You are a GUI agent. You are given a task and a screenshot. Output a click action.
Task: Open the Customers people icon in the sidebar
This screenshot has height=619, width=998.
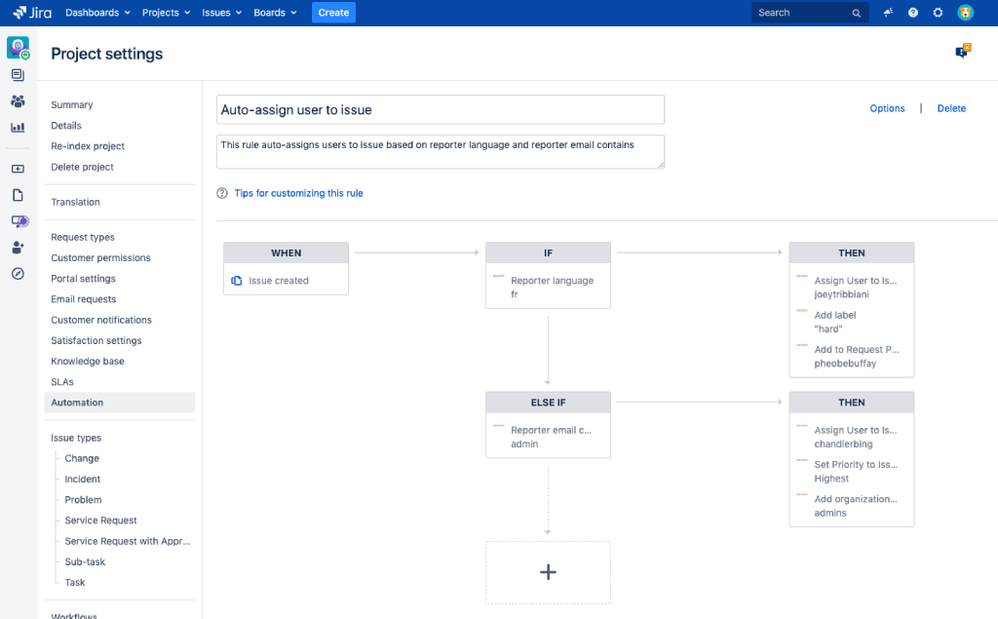[x=17, y=101]
